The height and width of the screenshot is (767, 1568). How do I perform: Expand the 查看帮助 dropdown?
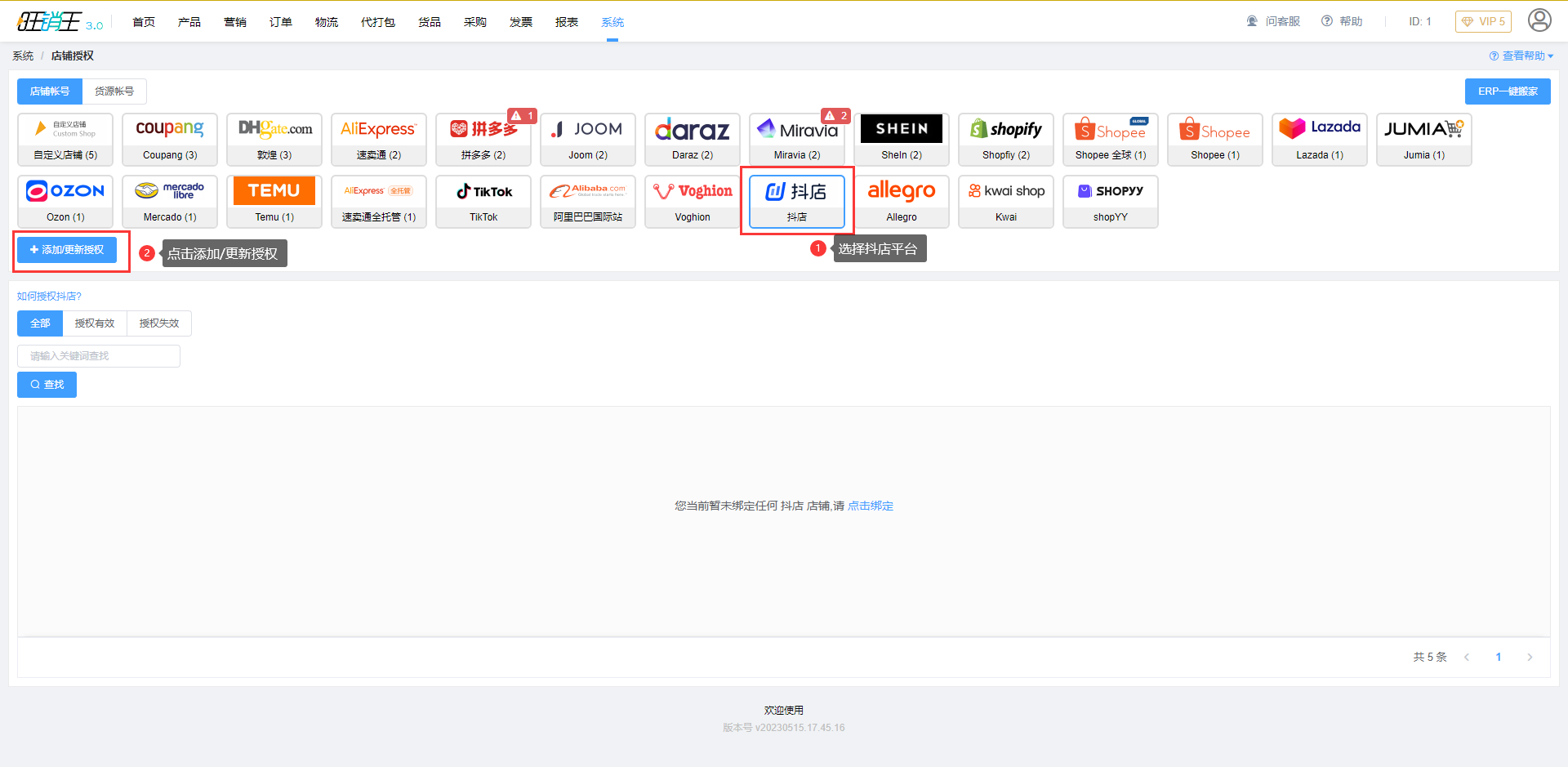pos(1521,56)
